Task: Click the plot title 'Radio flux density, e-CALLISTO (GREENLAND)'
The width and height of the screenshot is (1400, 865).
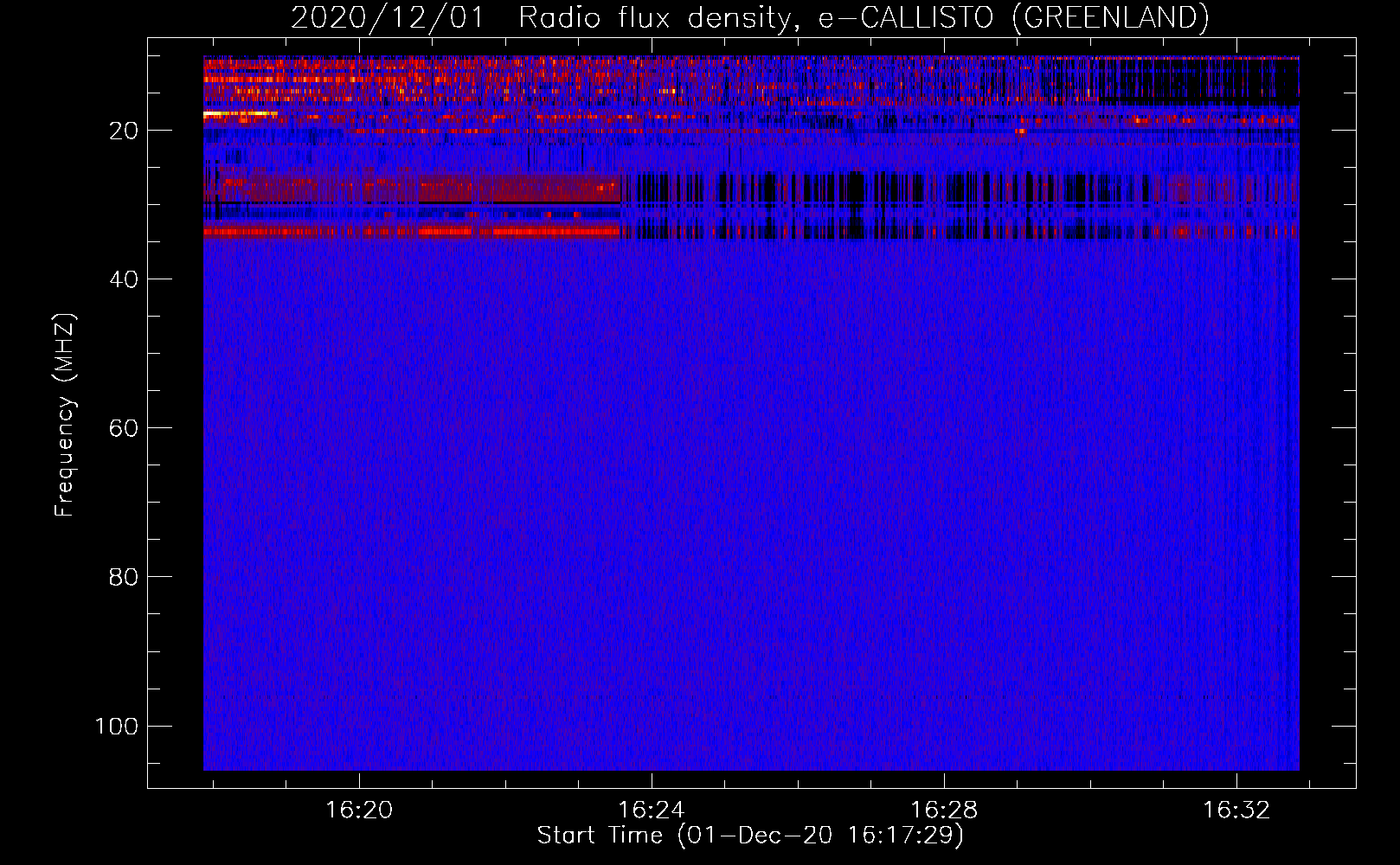Action: click(x=864, y=18)
